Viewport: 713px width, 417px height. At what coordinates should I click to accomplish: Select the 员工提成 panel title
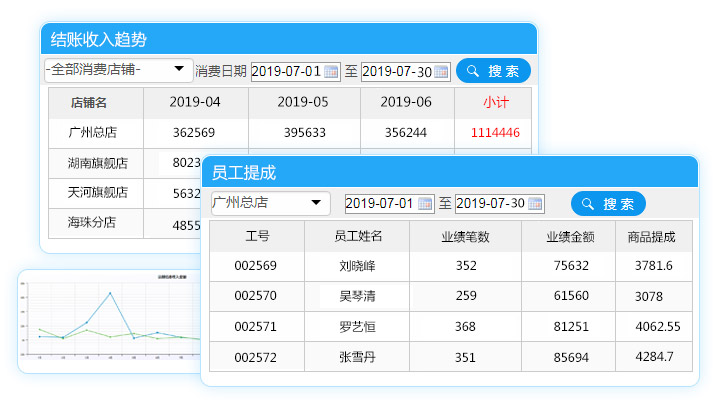click(244, 172)
